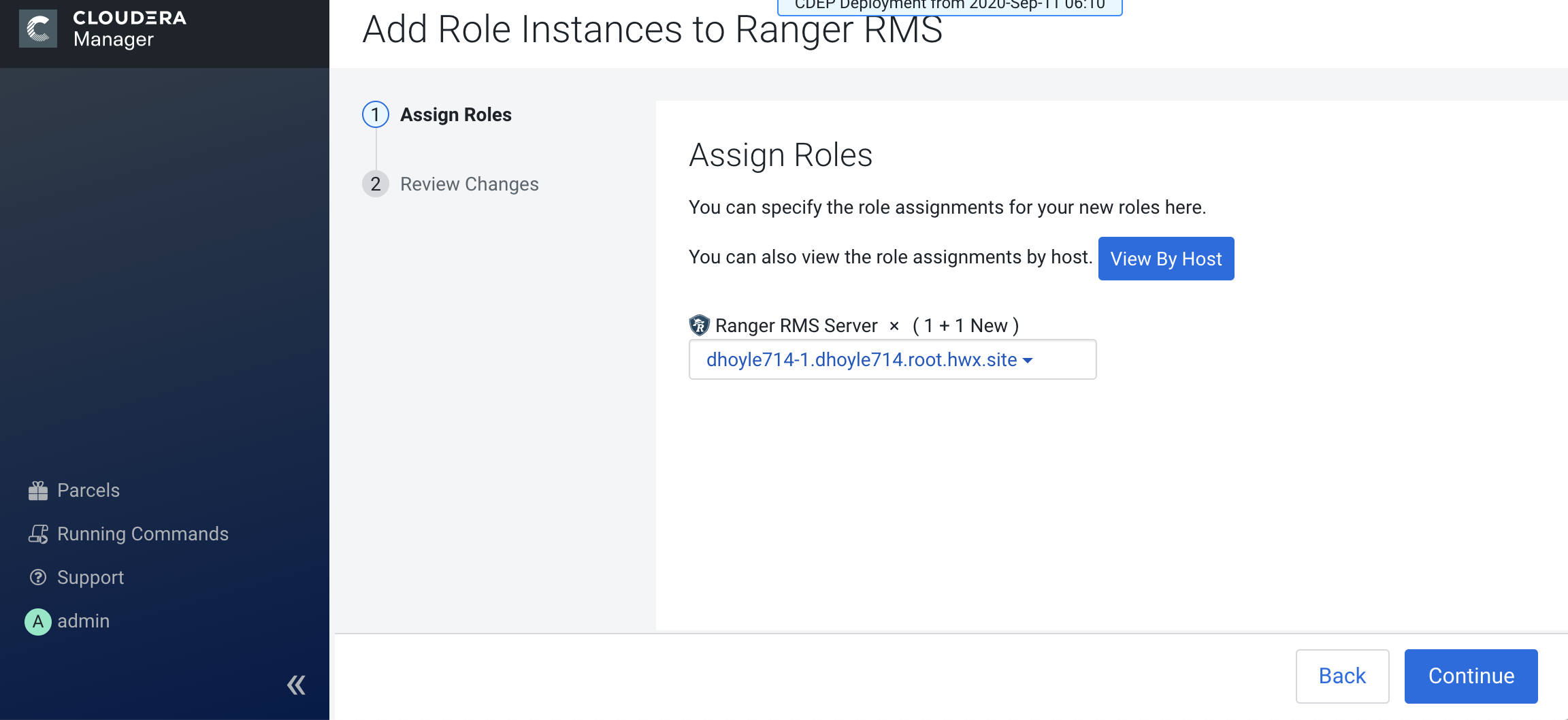
Task: Click the Cloudera logo icon
Action: pos(38,29)
